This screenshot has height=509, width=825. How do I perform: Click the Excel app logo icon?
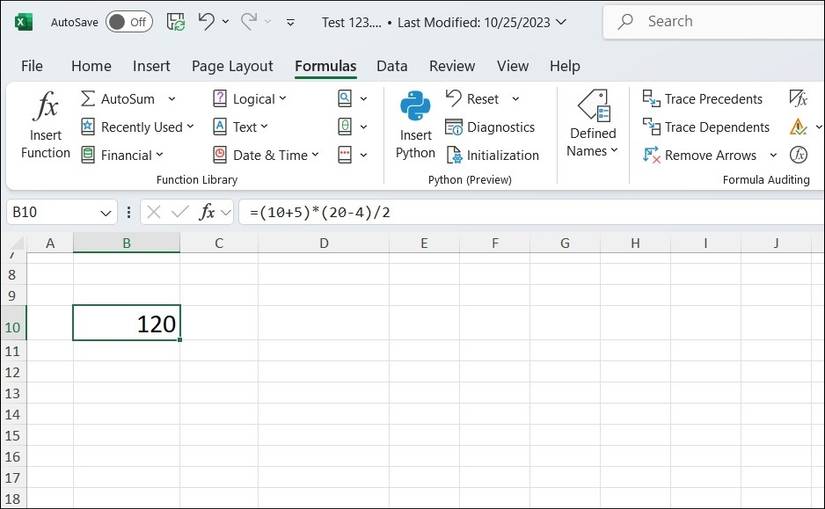[23, 22]
